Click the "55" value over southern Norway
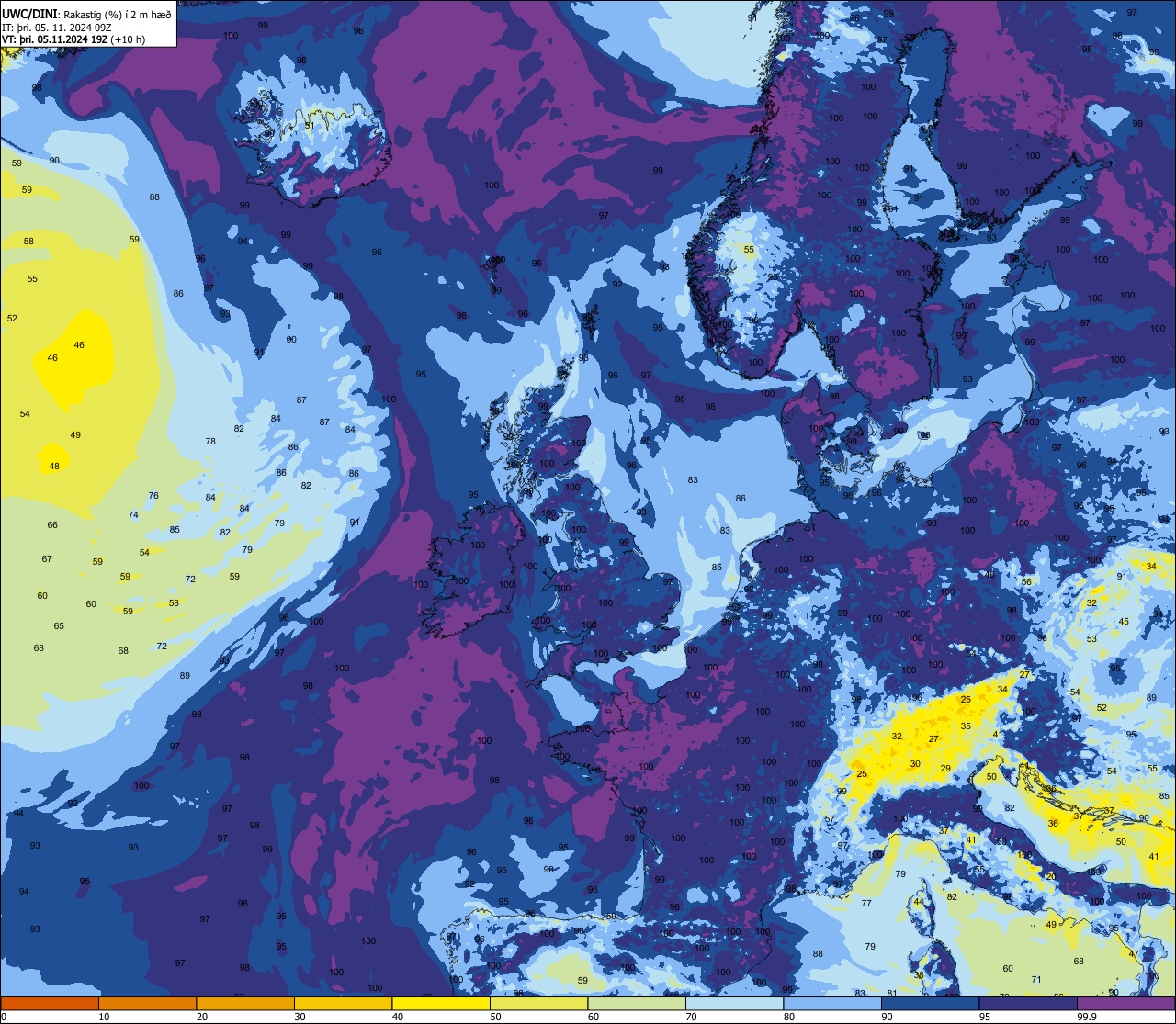Image resolution: width=1176 pixels, height=1024 pixels. tap(749, 250)
